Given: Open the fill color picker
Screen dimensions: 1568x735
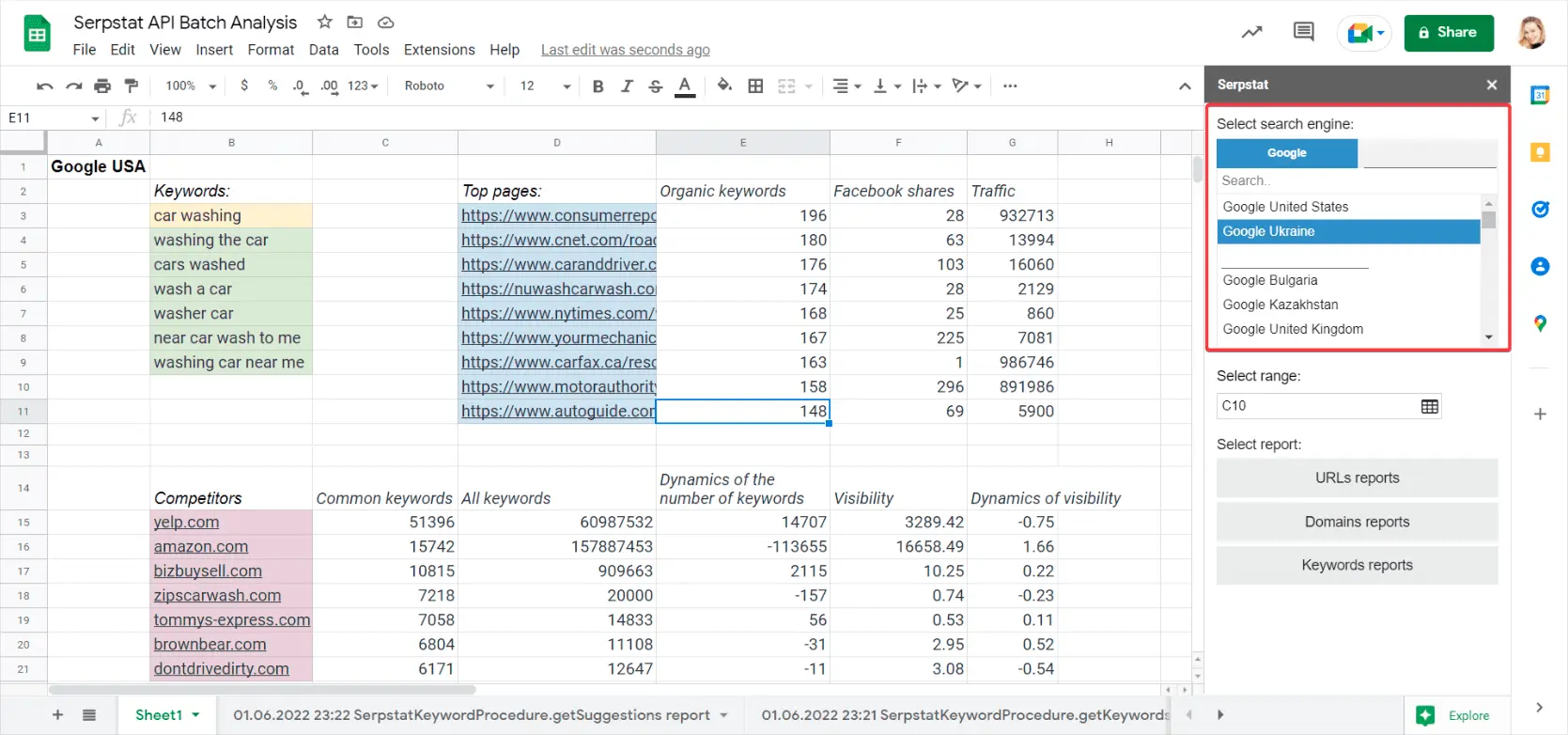Looking at the screenshot, I should click(x=724, y=86).
